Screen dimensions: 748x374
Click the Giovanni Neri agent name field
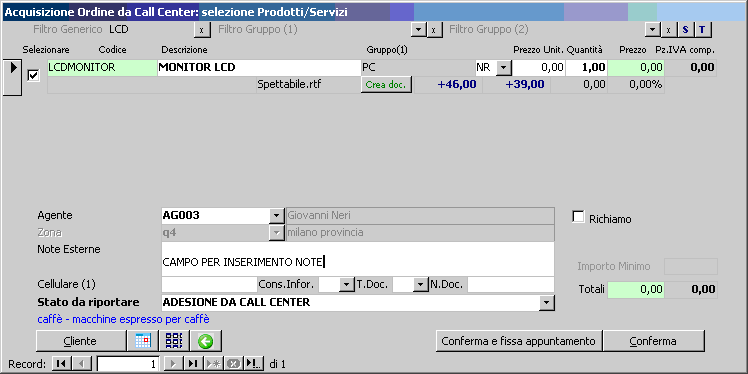click(x=420, y=216)
